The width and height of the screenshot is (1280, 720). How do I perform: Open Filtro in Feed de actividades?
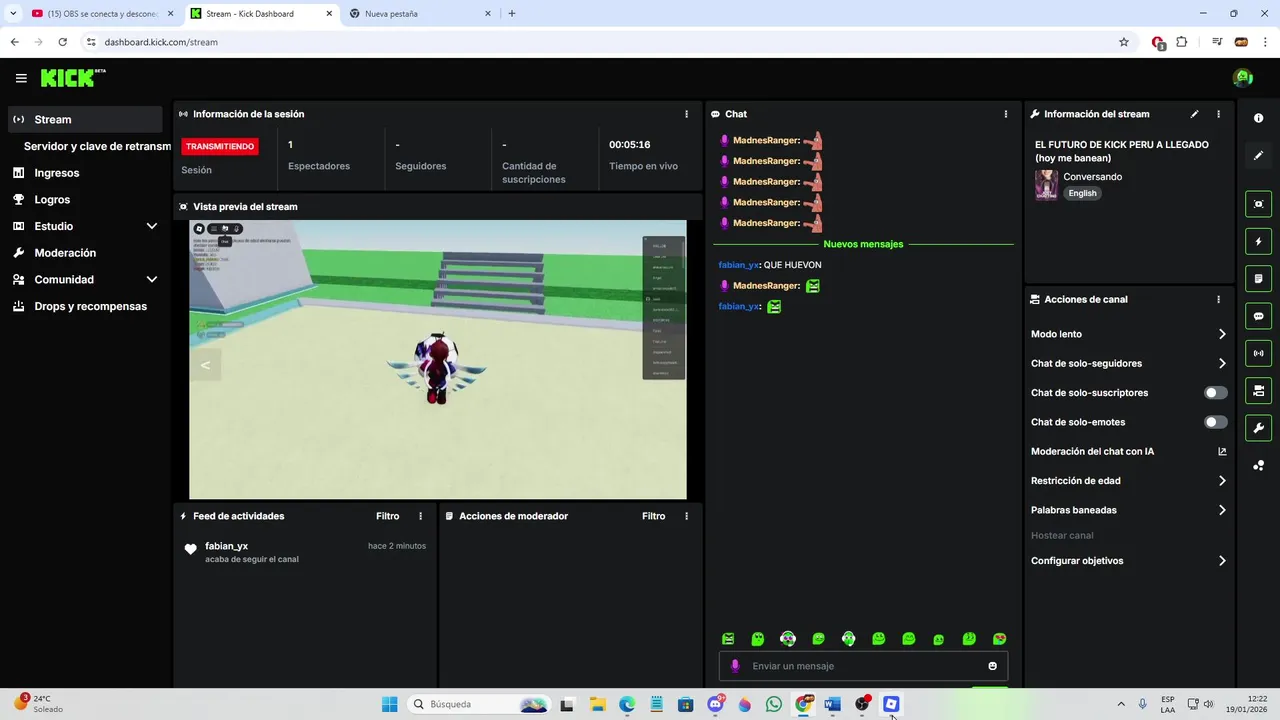pos(387,516)
